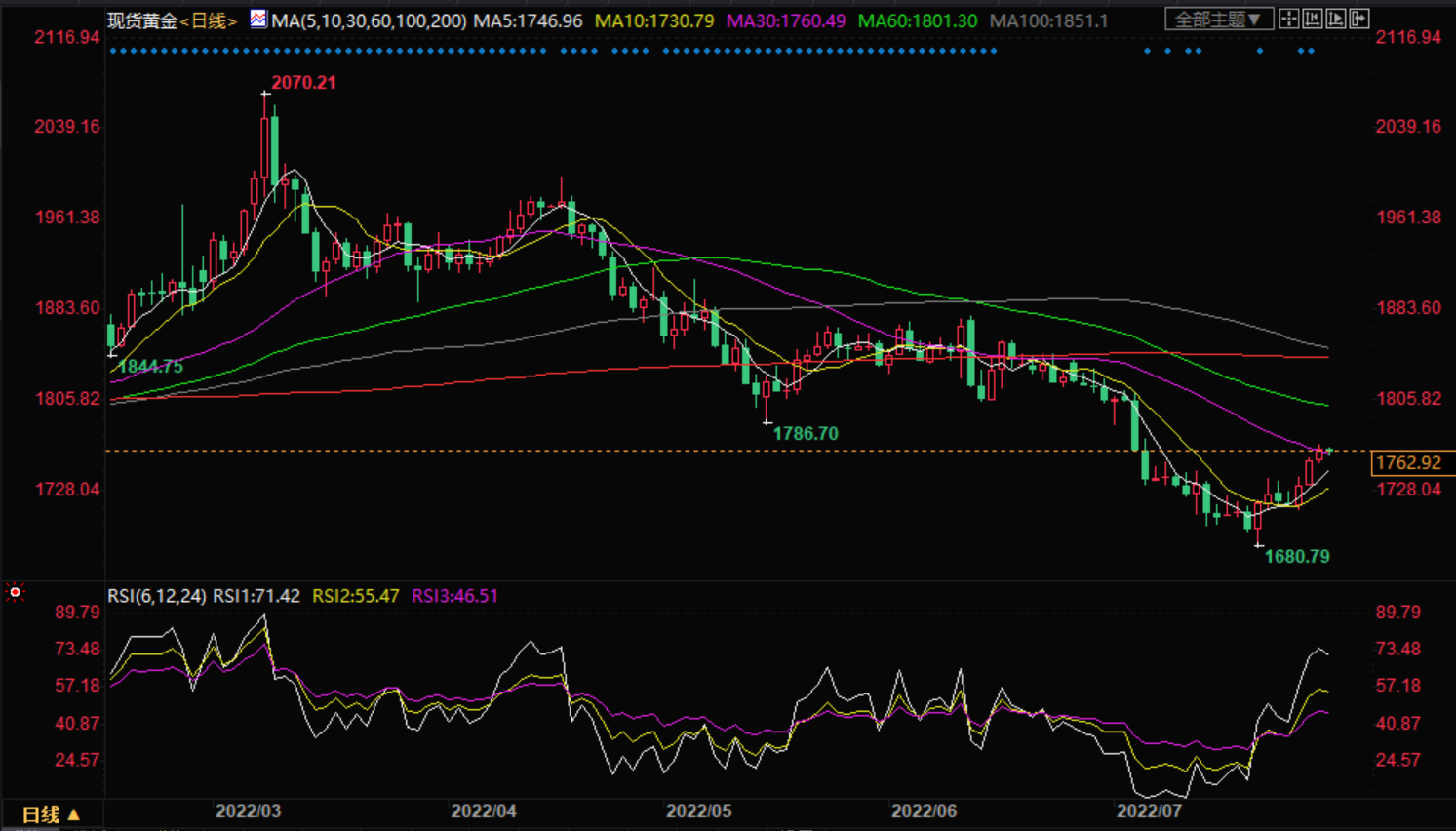This screenshot has width=1456, height=831.
Task: Click the export arrow icon at top right
Action: (x=1359, y=19)
